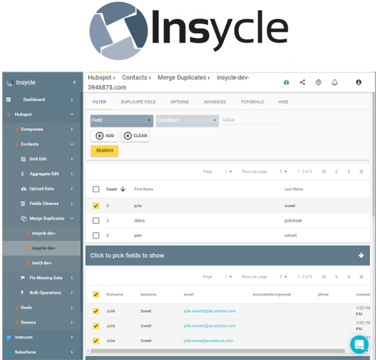376x360 pixels.
Task: Collapse the Merge Duplicates submenu
Action: click(72, 219)
